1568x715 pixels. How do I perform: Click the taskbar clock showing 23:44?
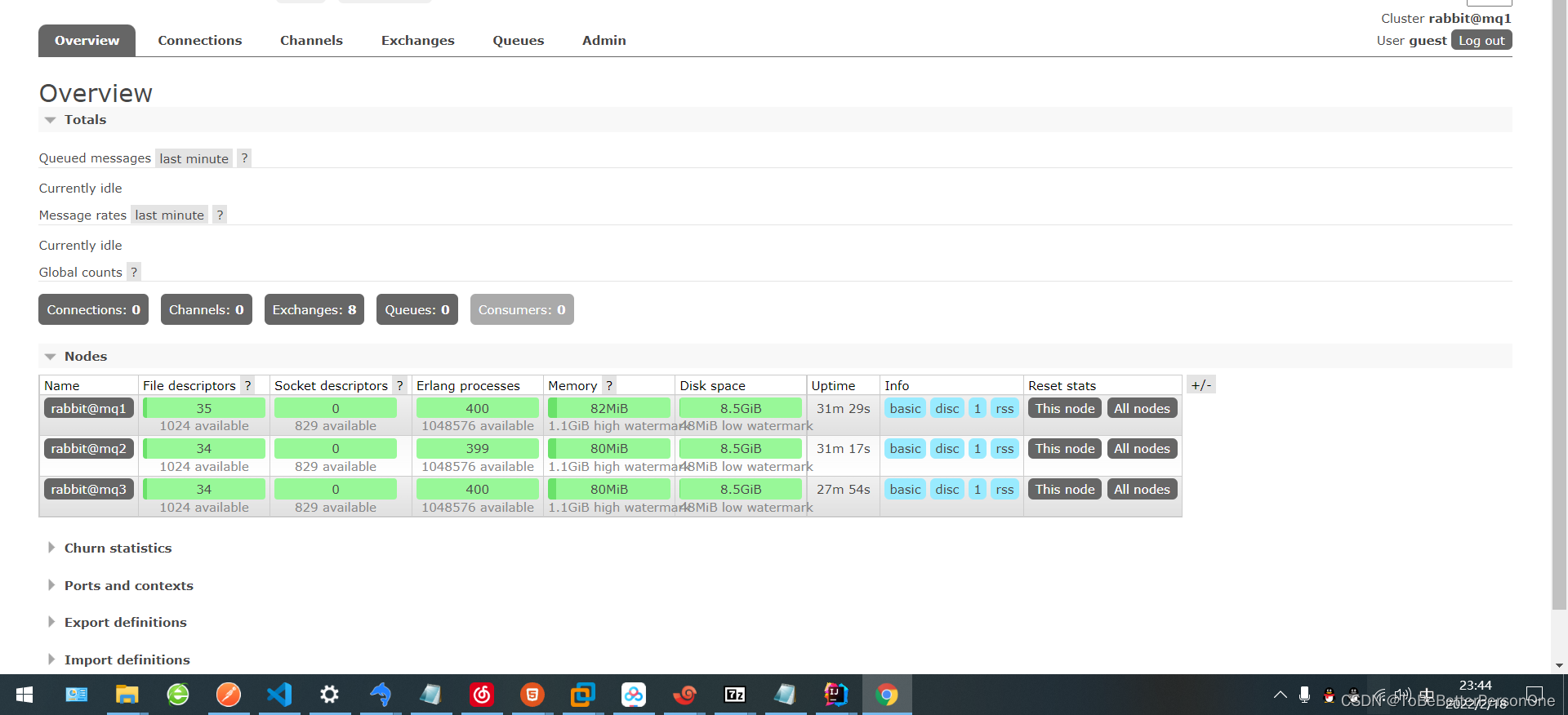(x=1475, y=695)
